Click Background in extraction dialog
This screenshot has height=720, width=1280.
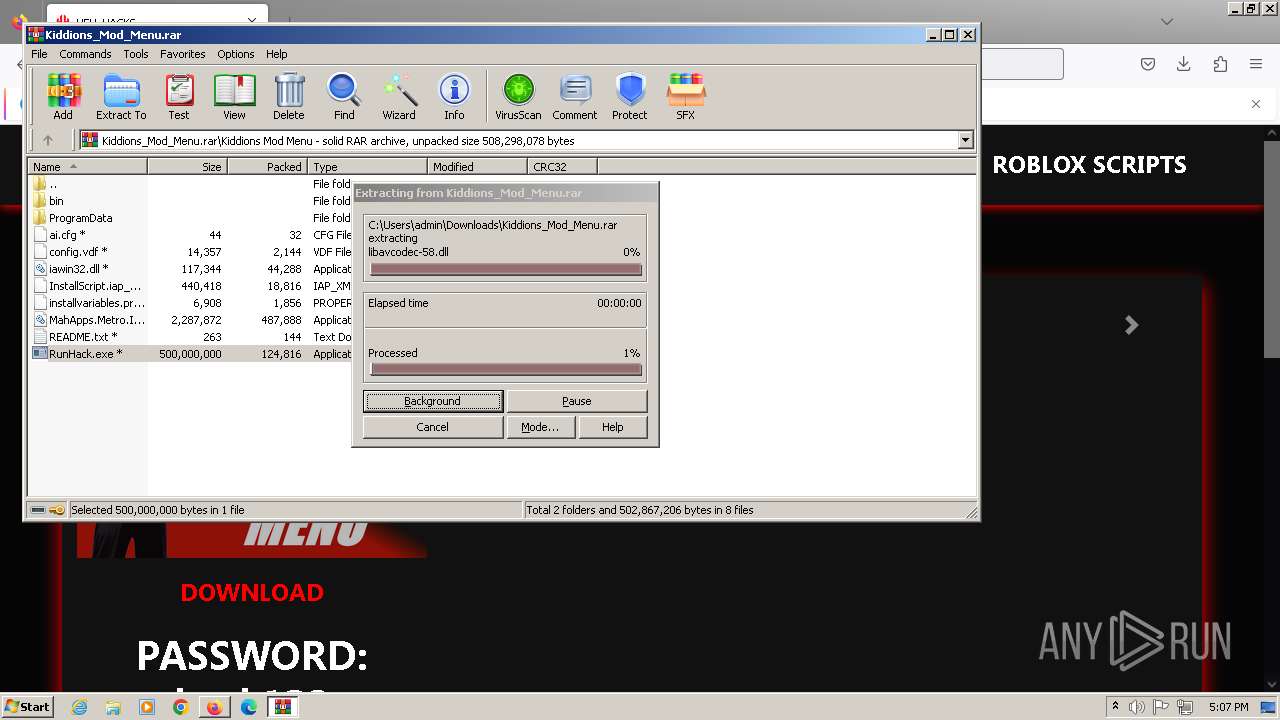pos(433,401)
